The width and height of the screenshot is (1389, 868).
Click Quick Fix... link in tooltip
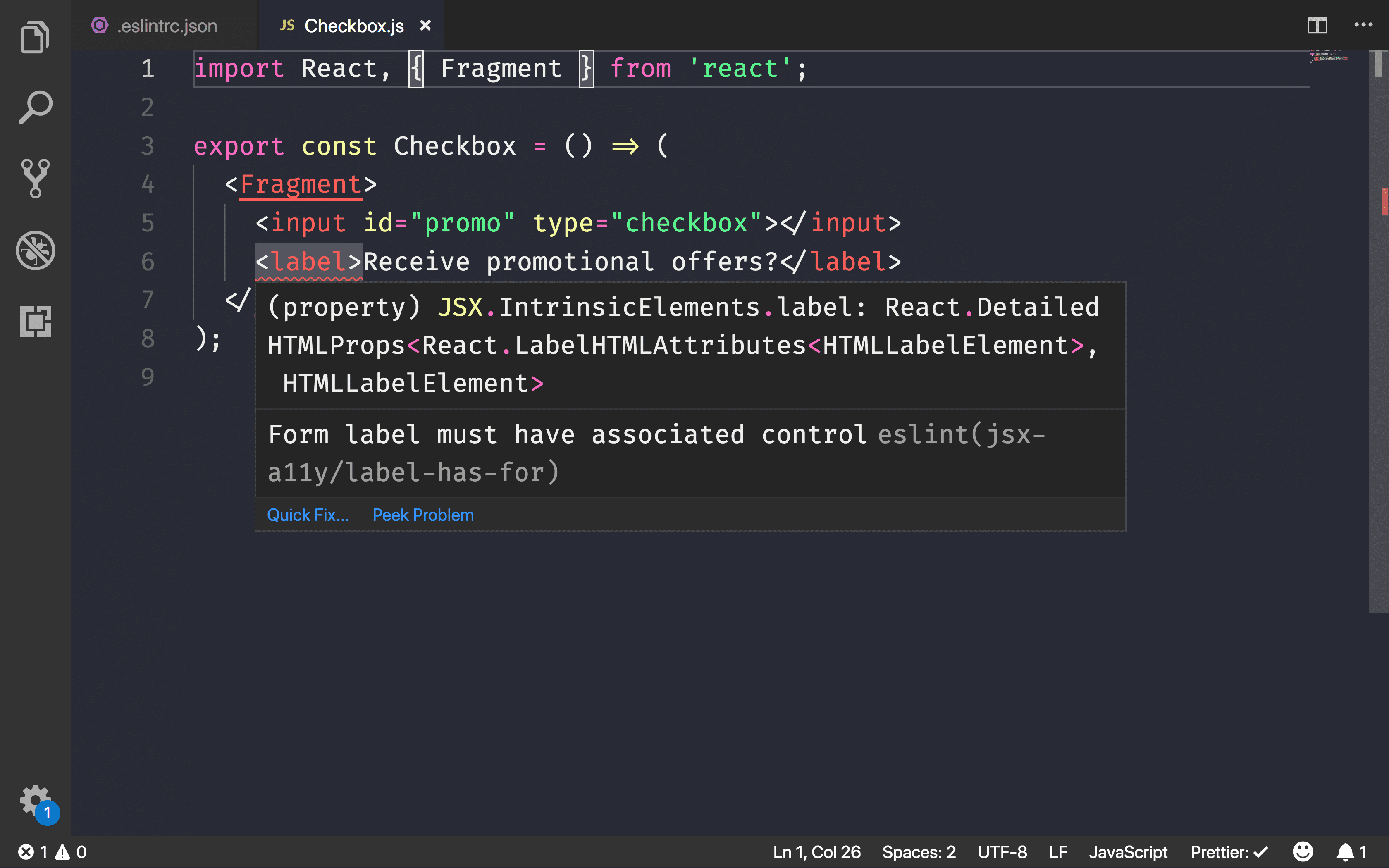(308, 515)
